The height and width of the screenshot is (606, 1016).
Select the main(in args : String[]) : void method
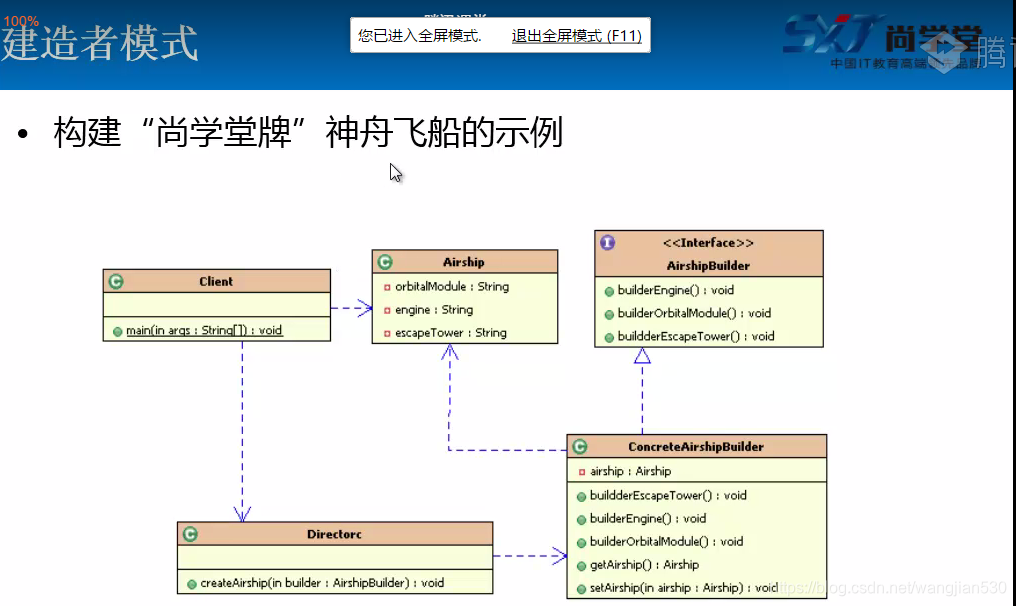point(204,331)
